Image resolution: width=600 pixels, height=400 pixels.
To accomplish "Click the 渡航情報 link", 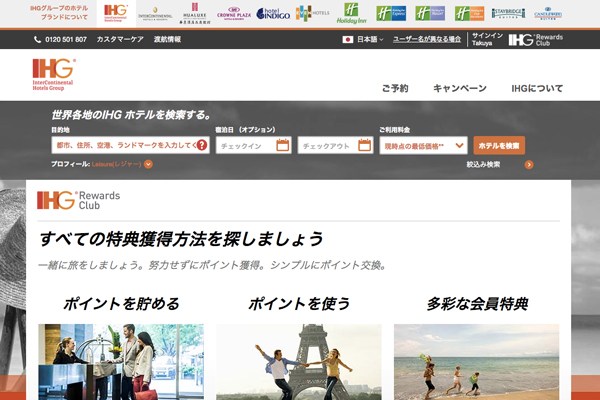I will click(x=167, y=39).
